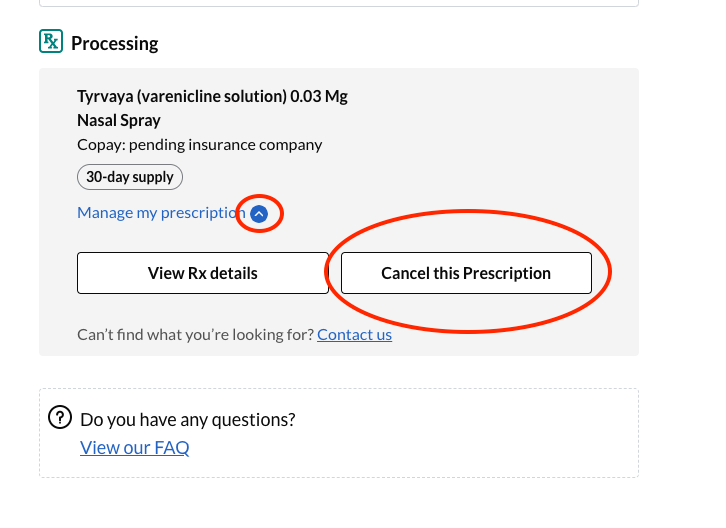
Task: Click the "(varenicline solution)" generic name text
Action: tap(212, 96)
